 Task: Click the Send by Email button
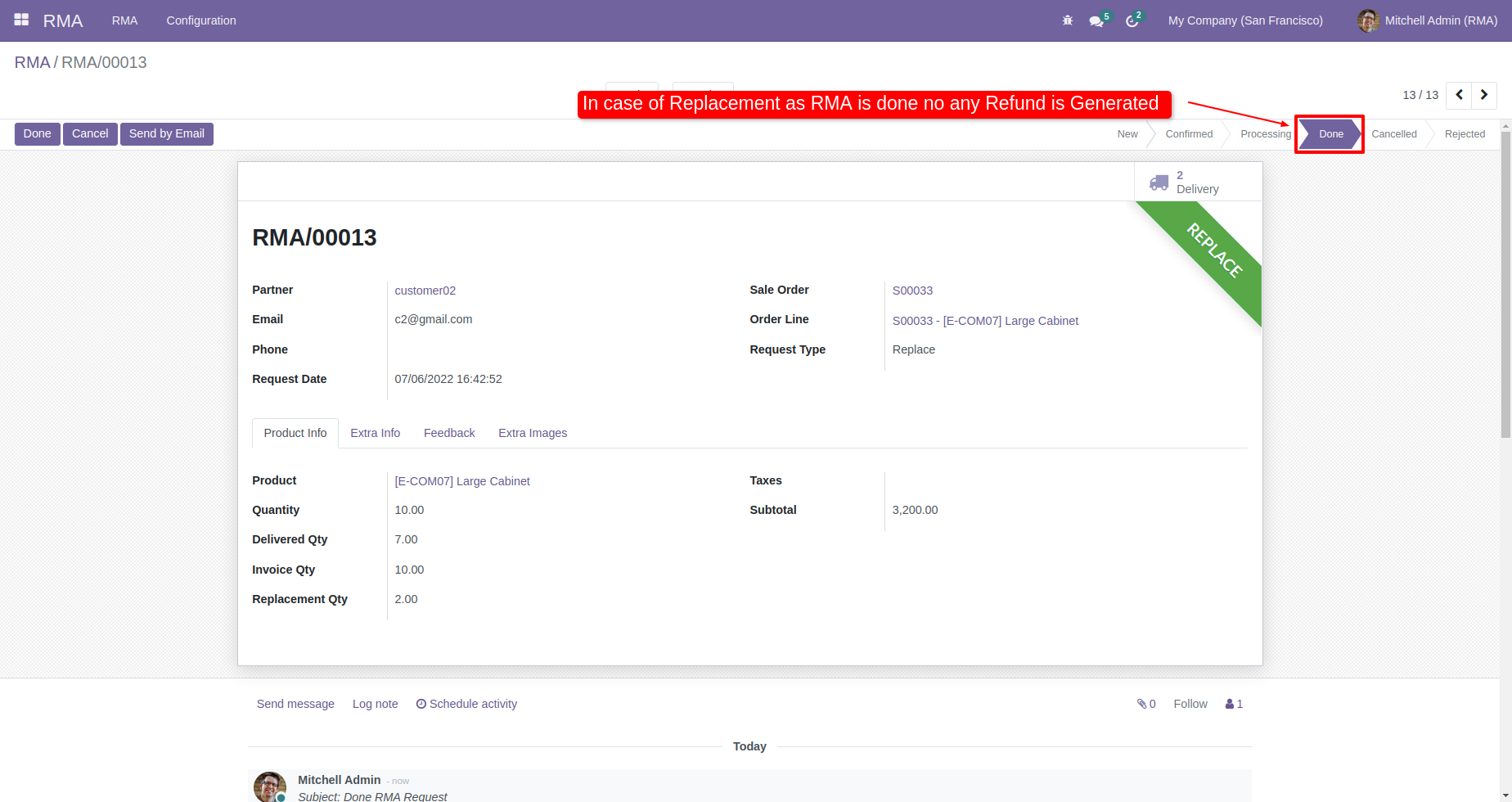(167, 133)
